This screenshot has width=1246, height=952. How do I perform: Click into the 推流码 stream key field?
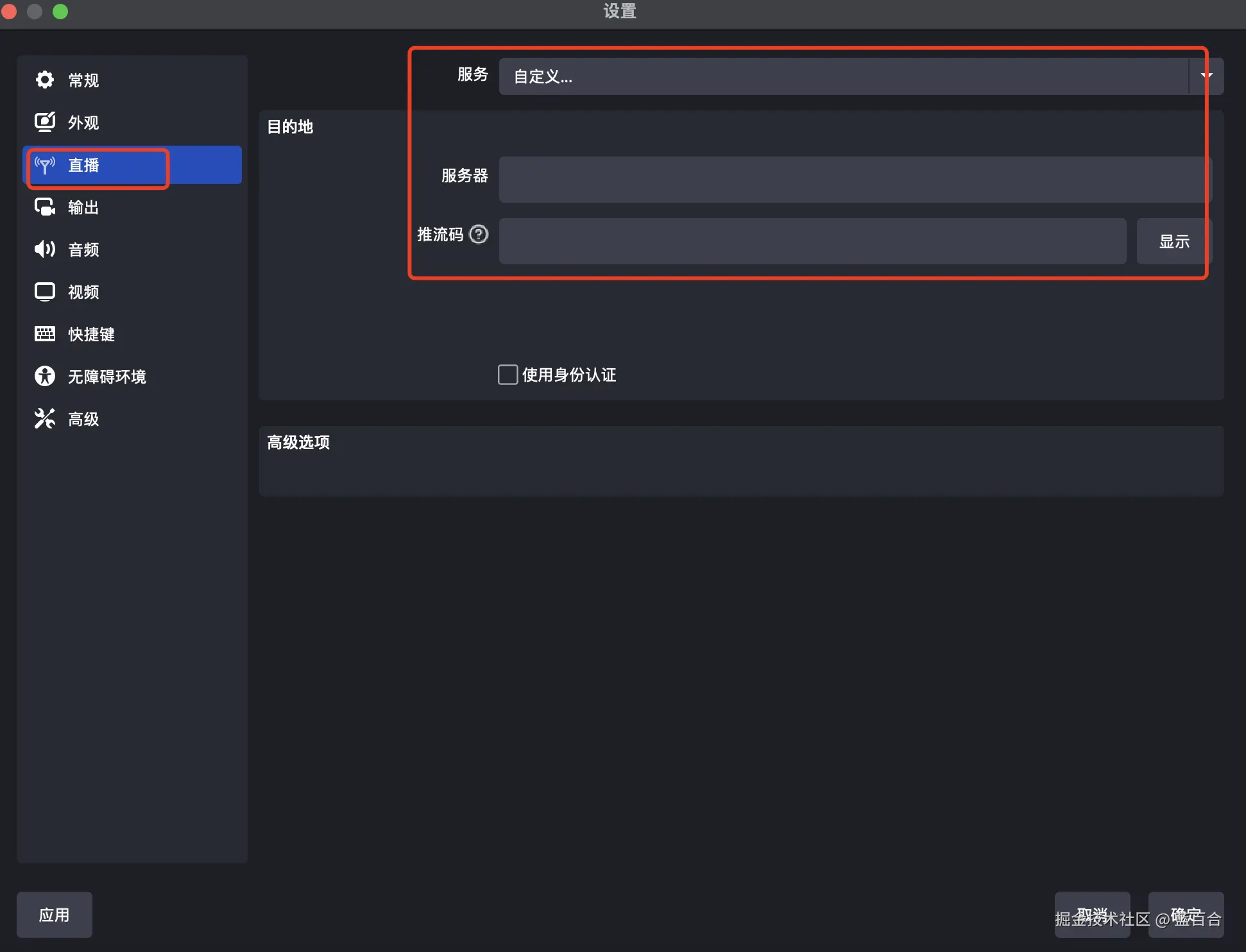tap(812, 241)
